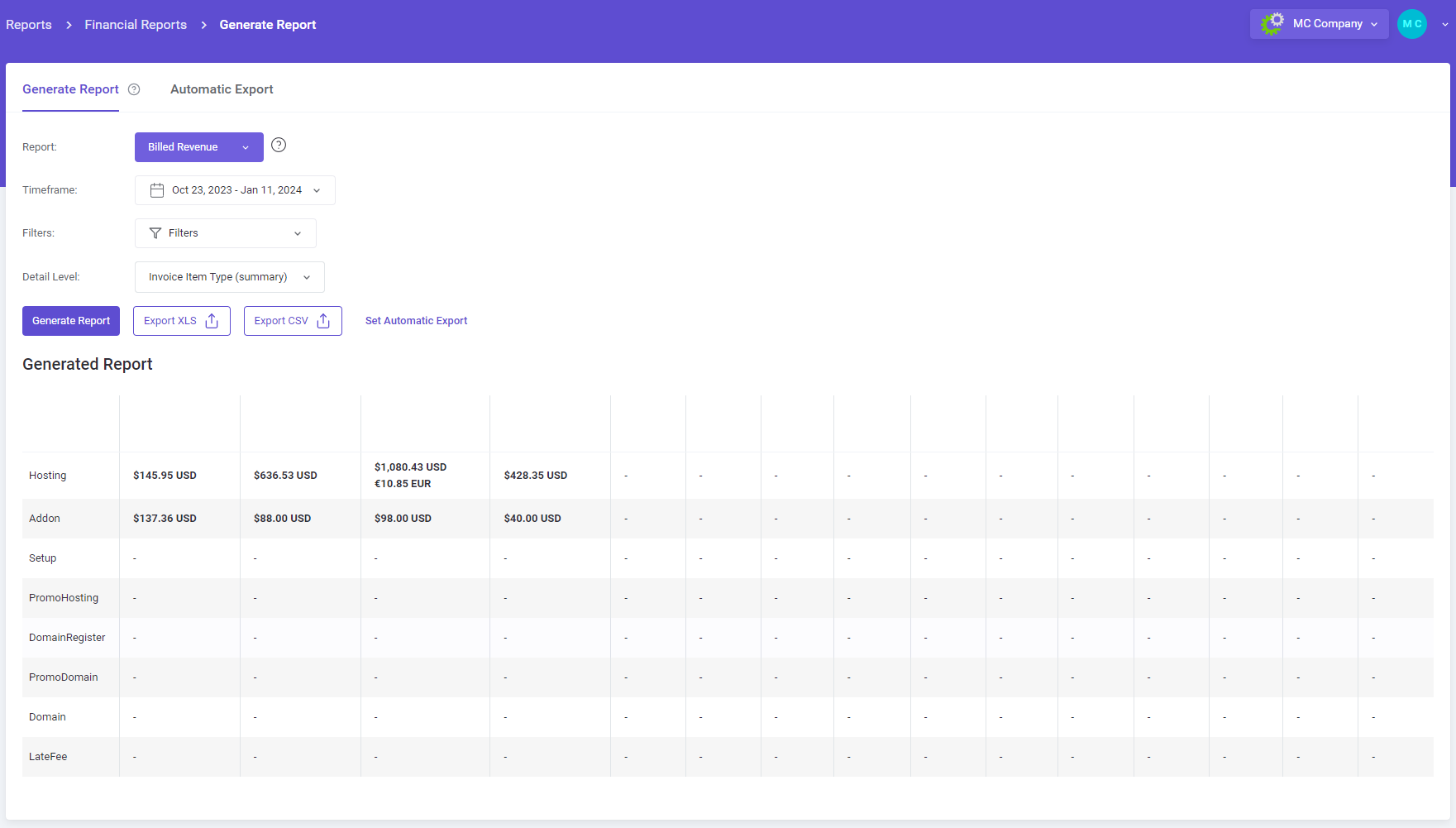Click the calendar icon in the Timeframe field

[156, 189]
